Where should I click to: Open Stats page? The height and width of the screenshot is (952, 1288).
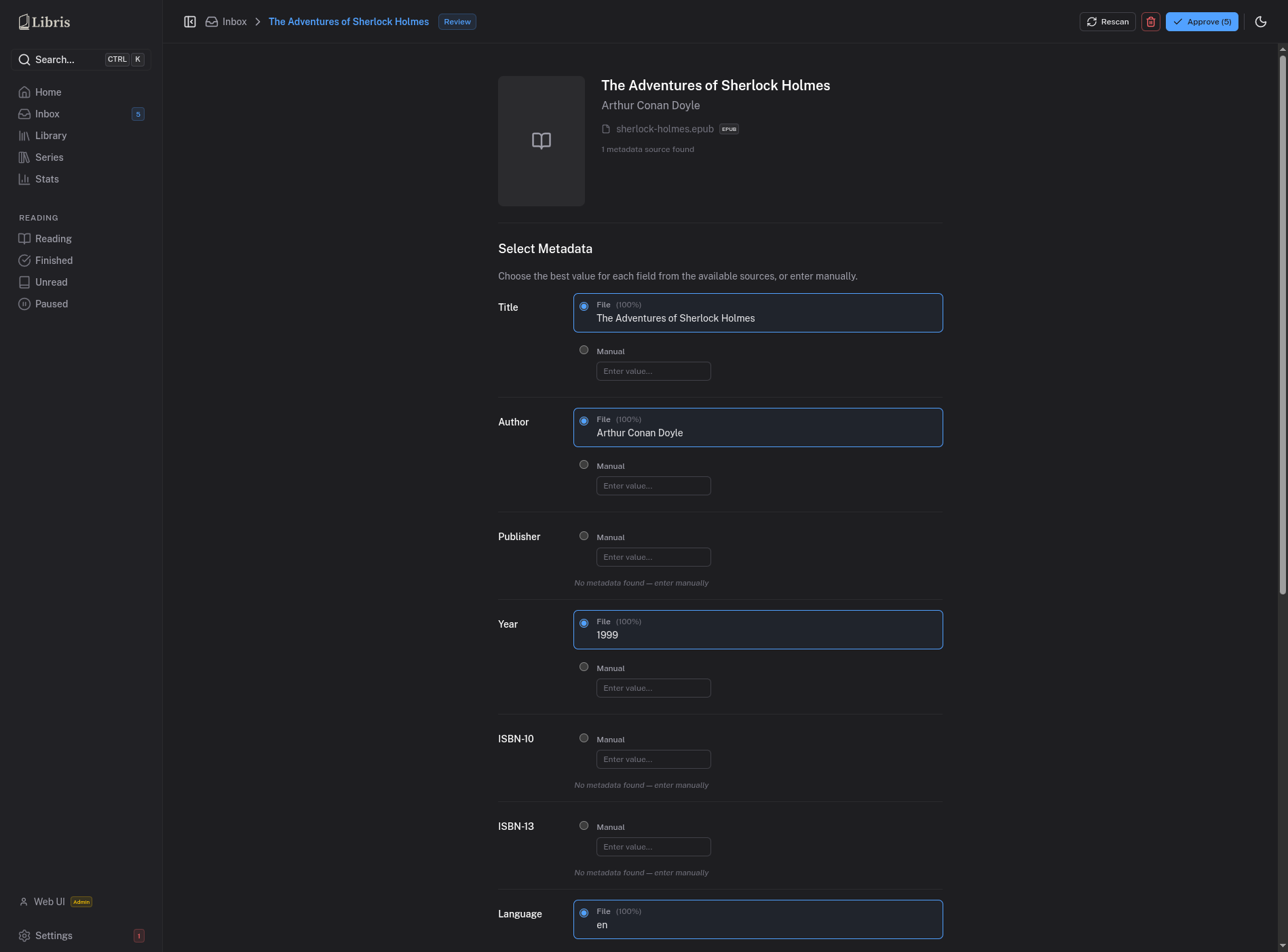tap(81, 179)
